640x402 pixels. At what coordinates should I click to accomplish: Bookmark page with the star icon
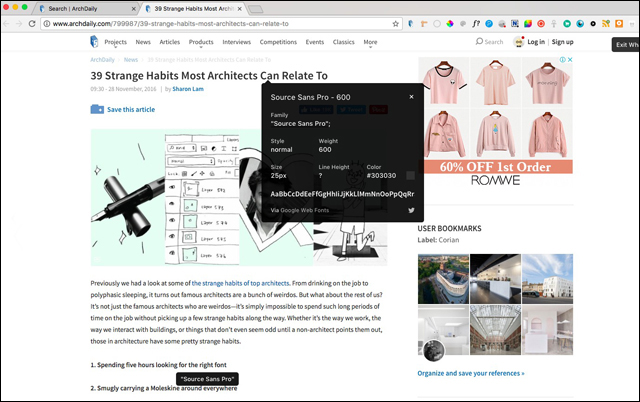pyautogui.click(x=396, y=23)
